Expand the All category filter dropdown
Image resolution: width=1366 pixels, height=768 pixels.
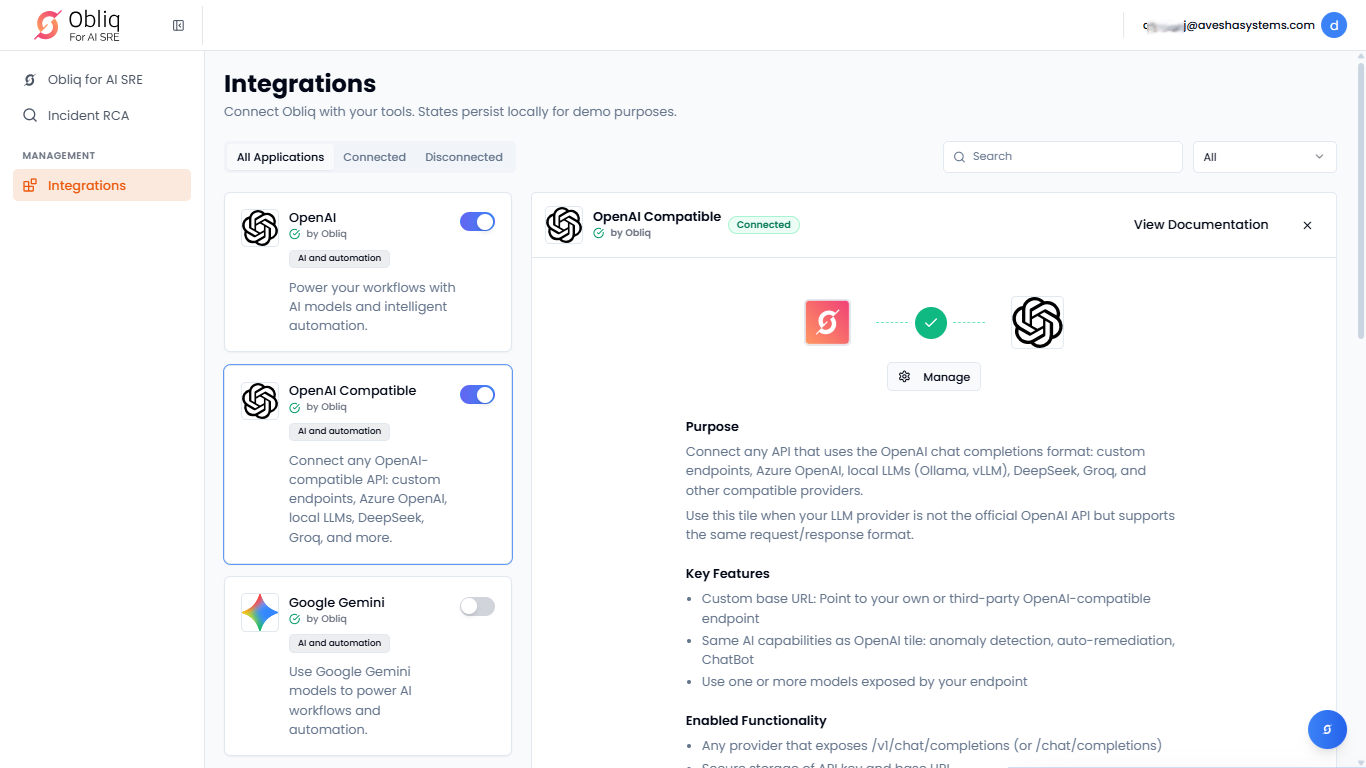click(1264, 157)
